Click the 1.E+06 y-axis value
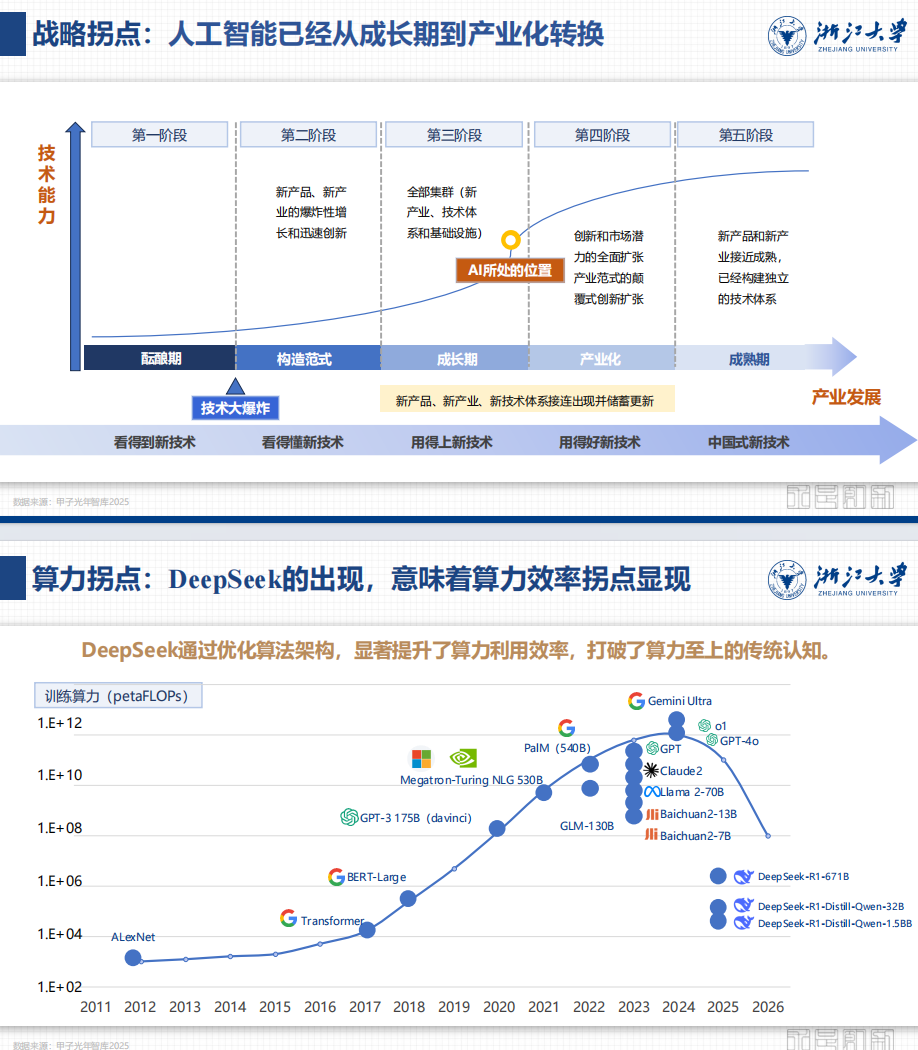918x1050 pixels. pyautogui.click(x=60, y=881)
